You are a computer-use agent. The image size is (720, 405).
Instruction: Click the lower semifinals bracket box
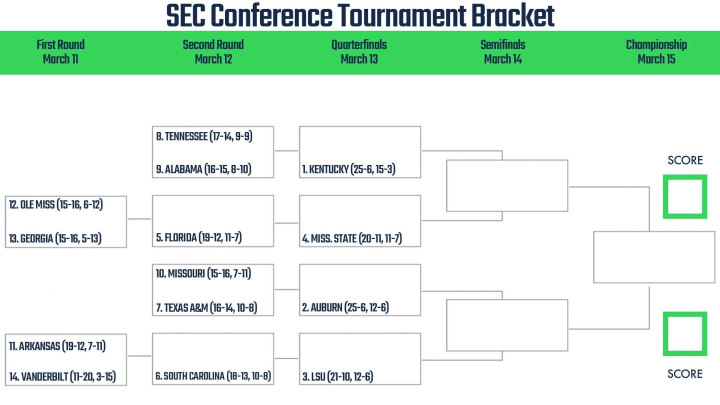507,325
